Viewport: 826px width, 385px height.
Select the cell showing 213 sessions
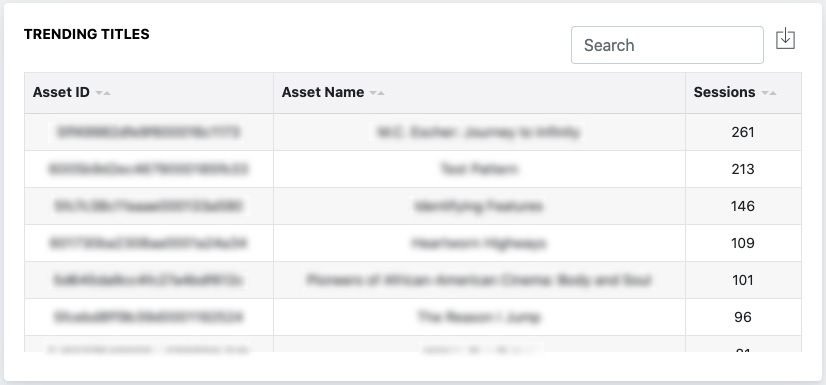tap(743, 169)
